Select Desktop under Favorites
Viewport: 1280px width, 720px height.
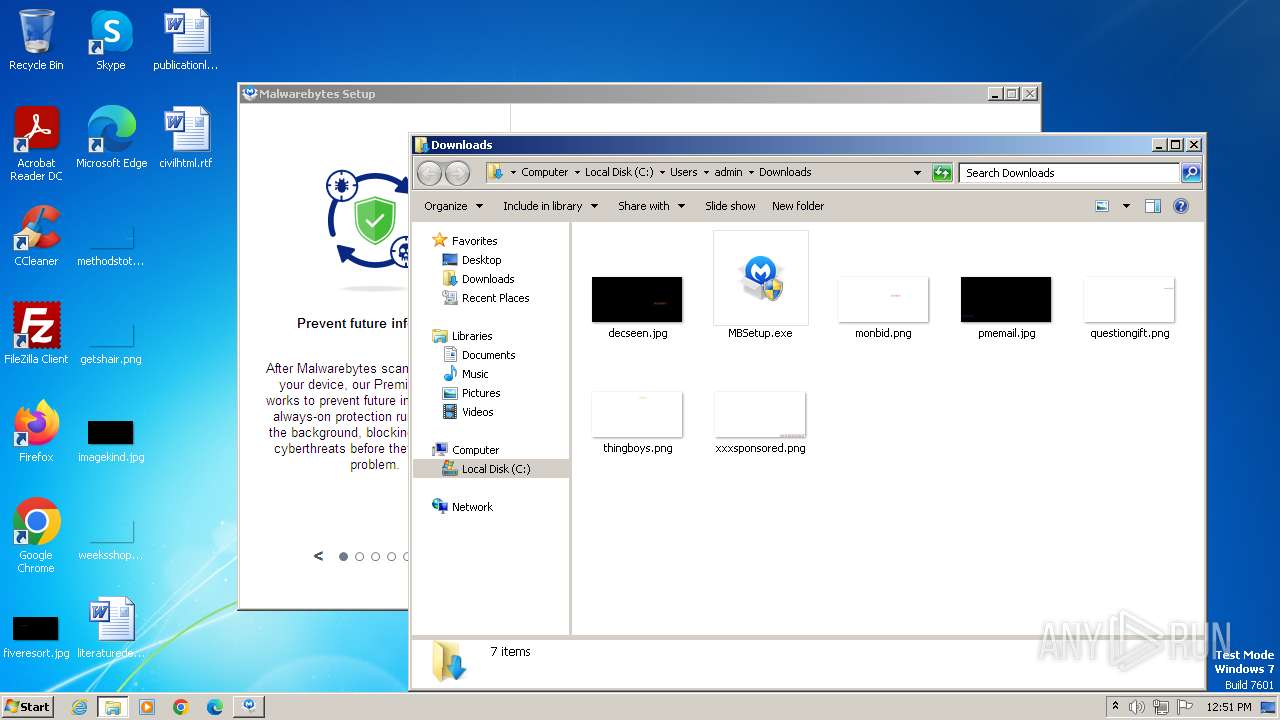[481, 260]
